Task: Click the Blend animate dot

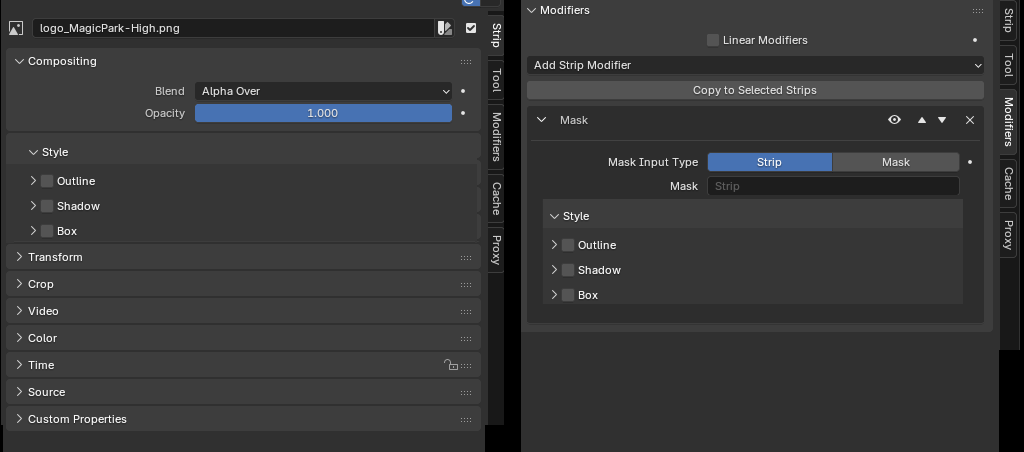Action: [x=463, y=91]
